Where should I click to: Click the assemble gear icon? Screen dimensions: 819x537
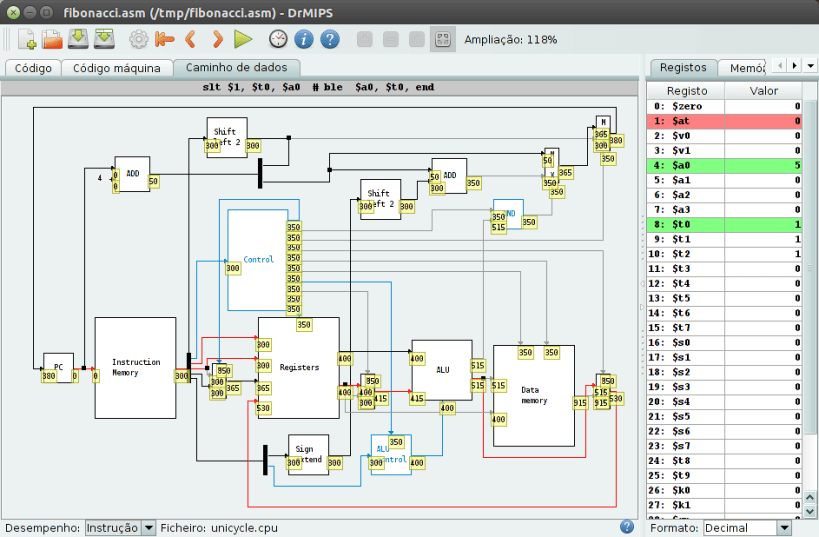coord(139,40)
